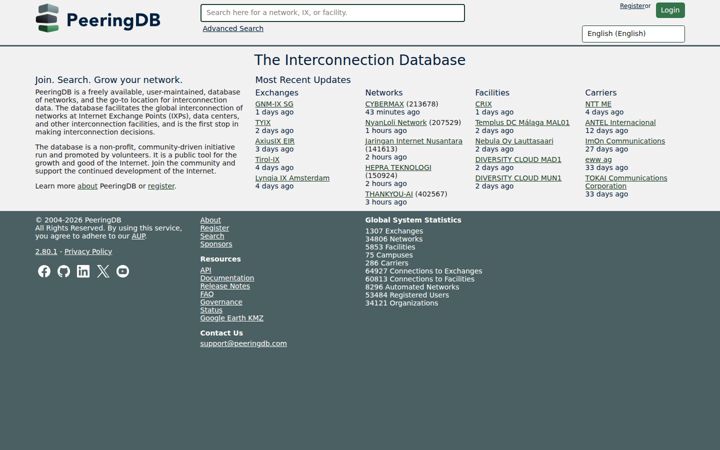
Task: Open DIVERSITY CLOUD MAD1 facility
Action: click(x=518, y=159)
